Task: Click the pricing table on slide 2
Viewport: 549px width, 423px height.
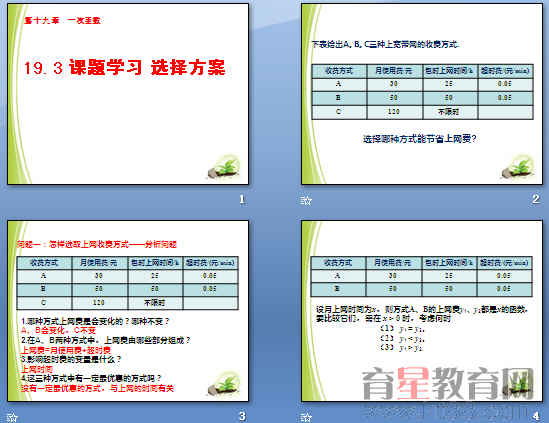Action: click(422, 92)
